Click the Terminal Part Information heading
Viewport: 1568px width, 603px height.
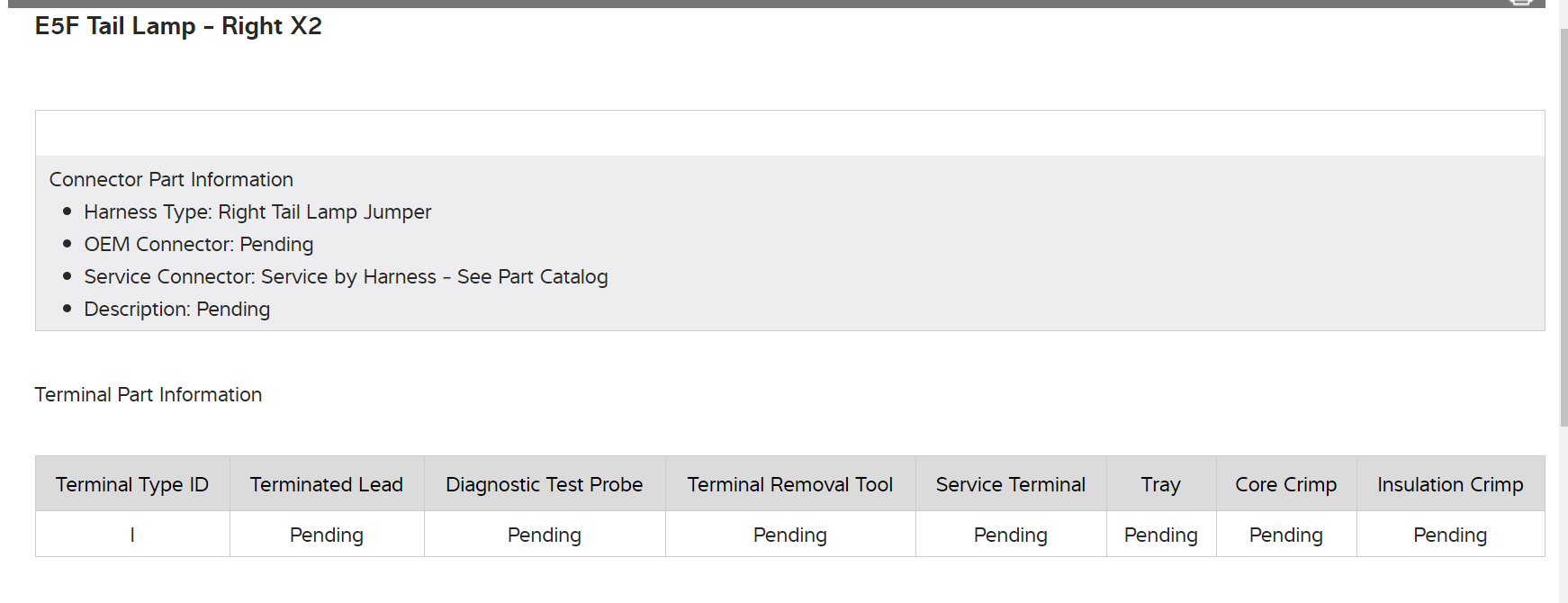pos(149,394)
